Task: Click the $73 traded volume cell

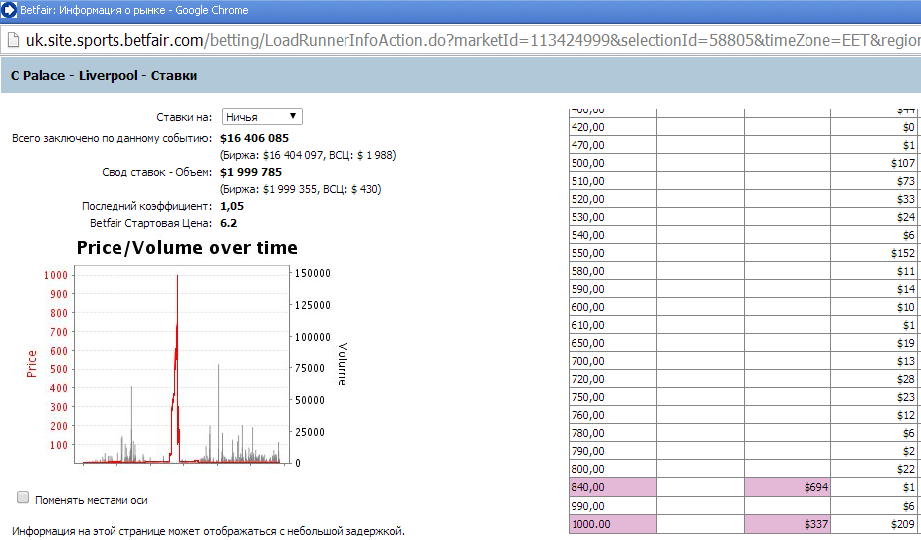Action: tap(873, 181)
